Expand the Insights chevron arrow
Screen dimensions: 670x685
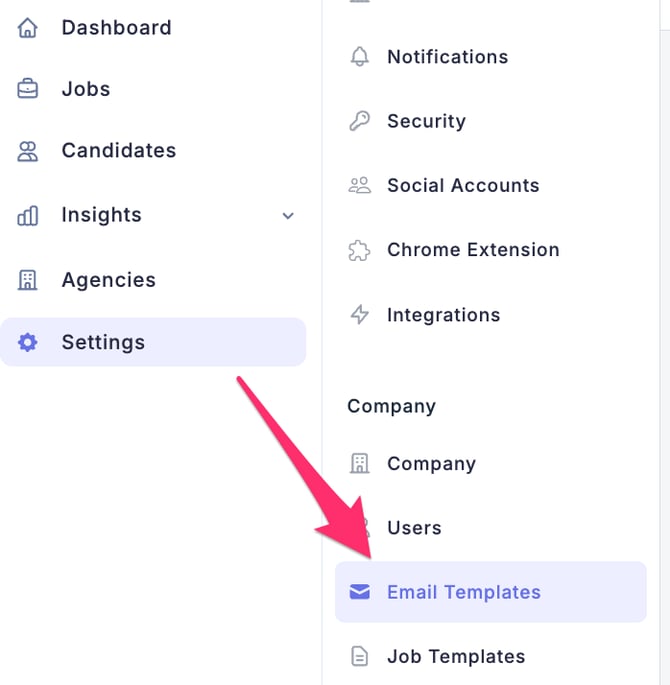(x=288, y=216)
